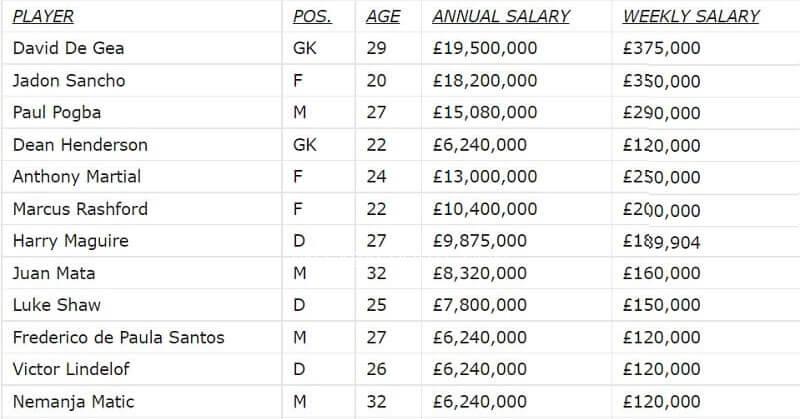Select Marcus Rashford's name cell
The height and width of the screenshot is (419, 800).
click(80, 208)
